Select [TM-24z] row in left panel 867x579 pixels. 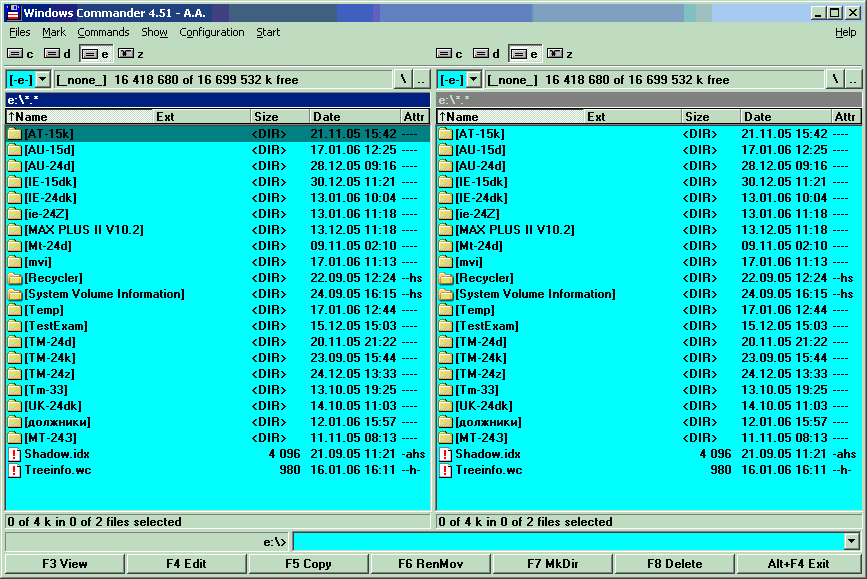(218, 374)
